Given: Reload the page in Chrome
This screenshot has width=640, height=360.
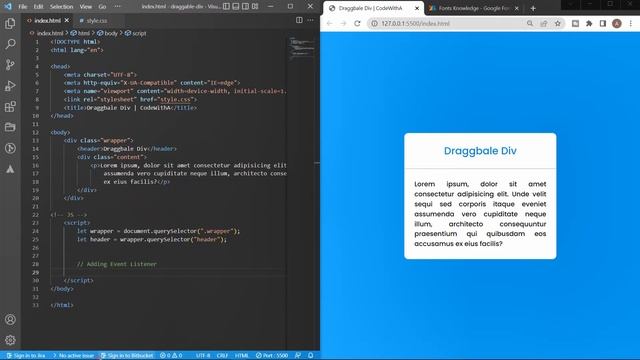Looking at the screenshot, I should click(357, 24).
